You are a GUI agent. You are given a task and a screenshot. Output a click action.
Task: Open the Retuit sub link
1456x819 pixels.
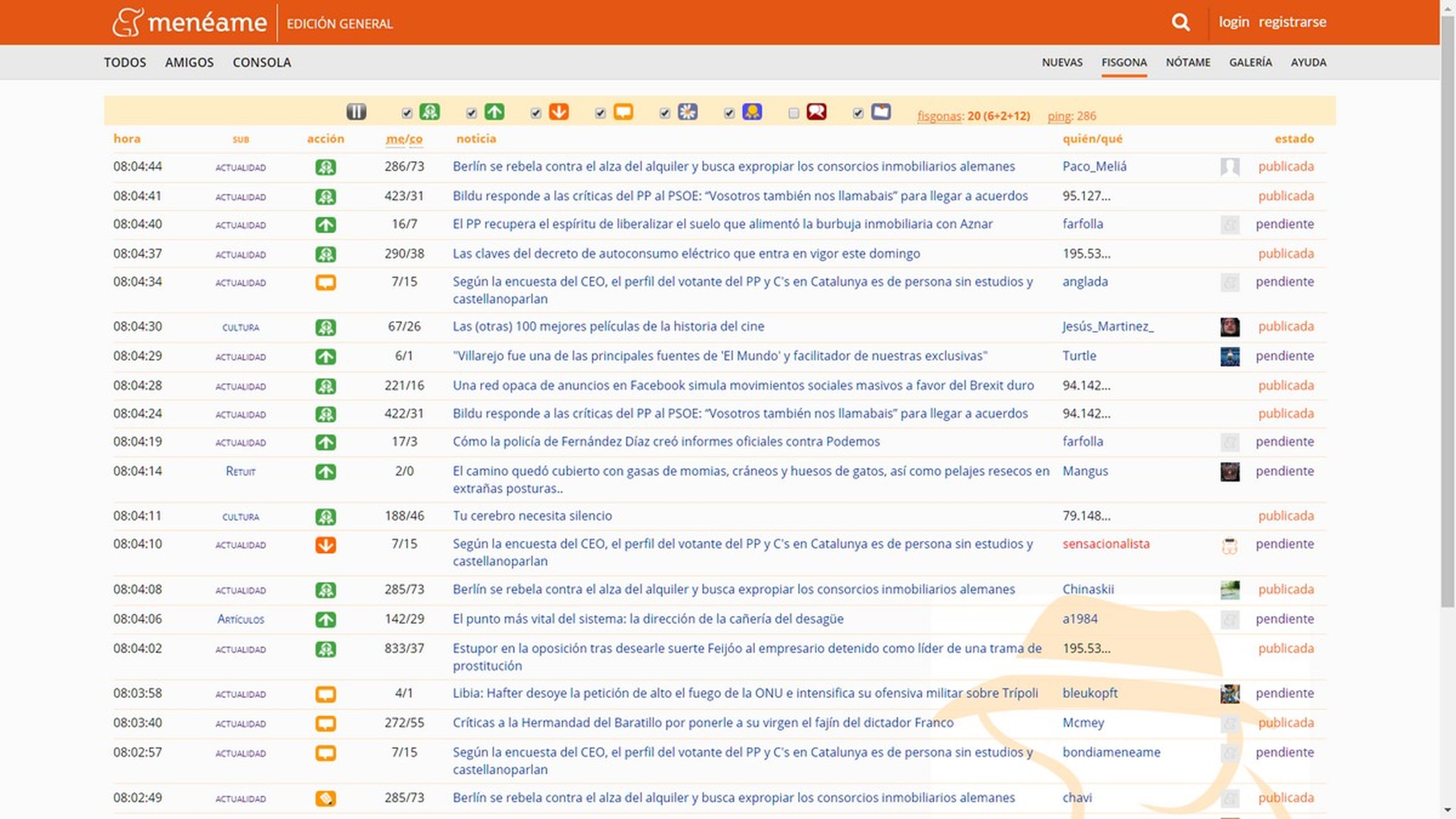241,471
